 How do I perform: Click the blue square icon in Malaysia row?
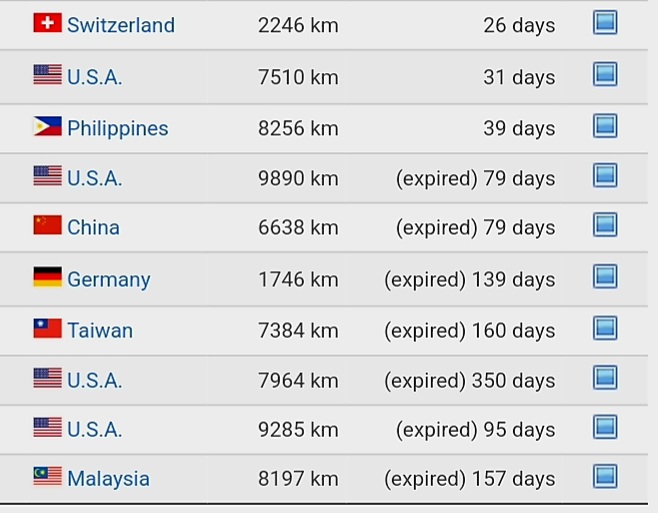pyautogui.click(x=605, y=476)
